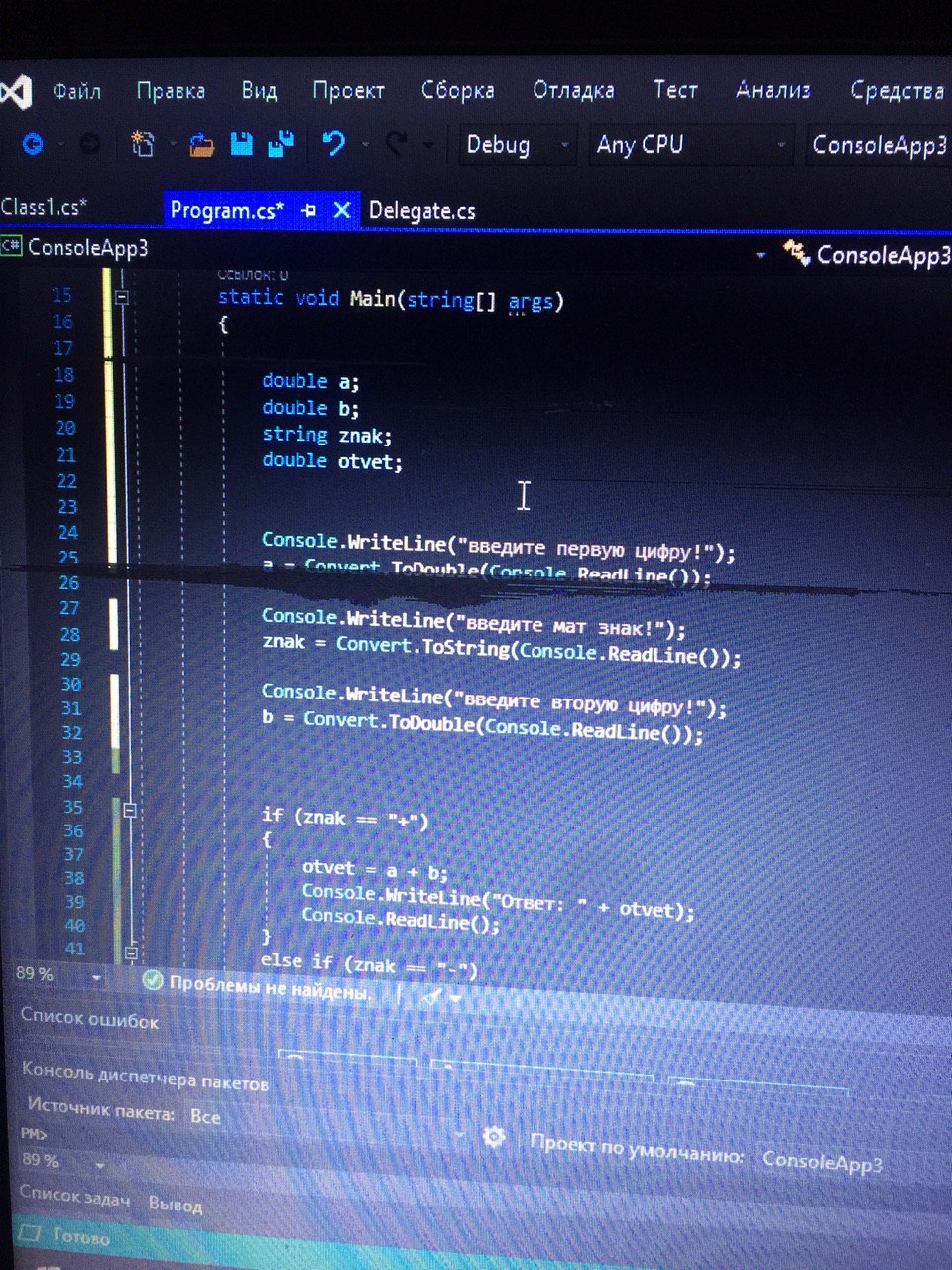Collapse the Main method outline box
The width and height of the screenshot is (952, 1270).
pos(122,297)
